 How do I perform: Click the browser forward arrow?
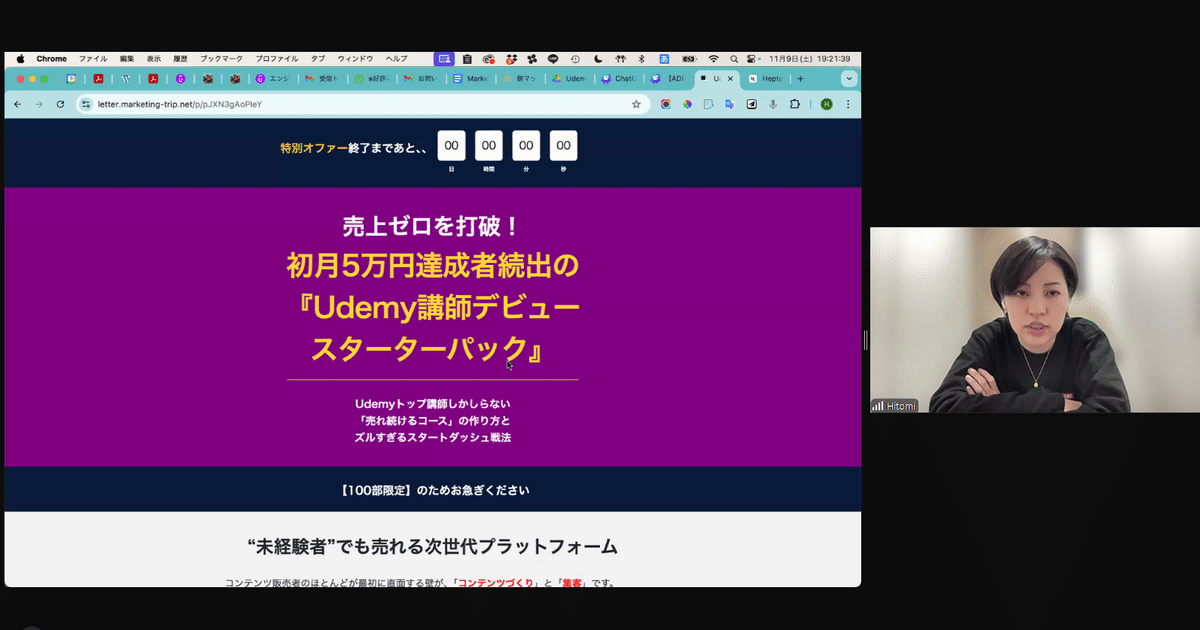point(39,104)
